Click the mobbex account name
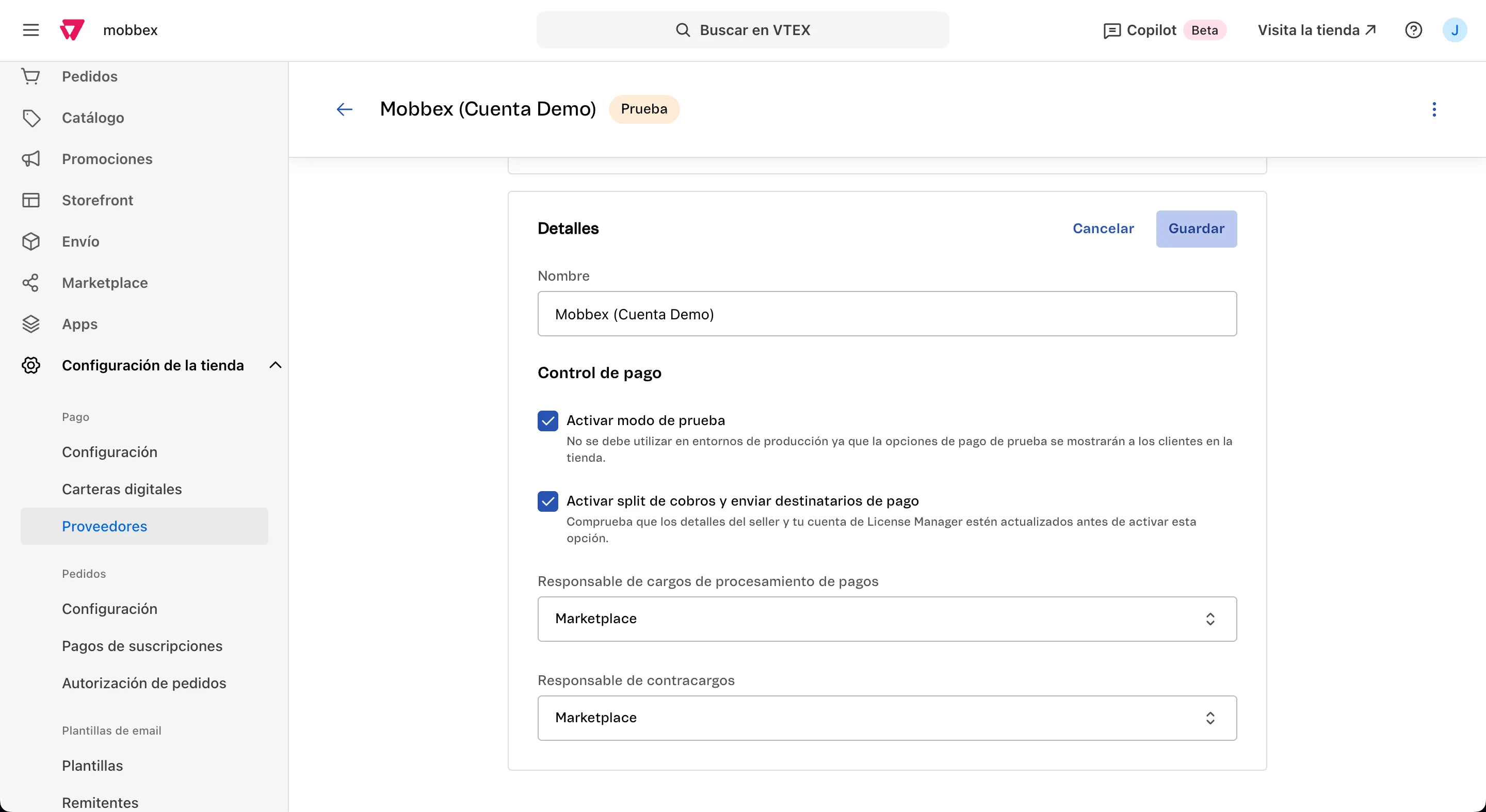This screenshot has width=1486, height=812. (x=131, y=30)
